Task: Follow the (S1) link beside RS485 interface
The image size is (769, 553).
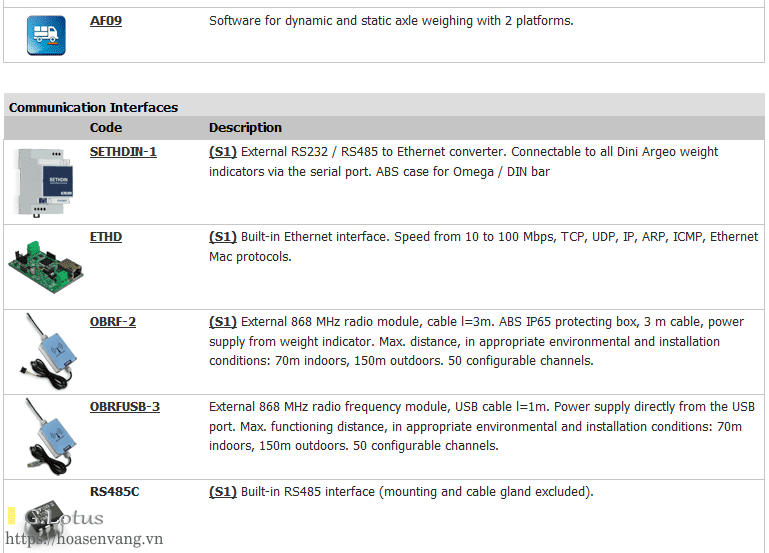Action: [222, 492]
